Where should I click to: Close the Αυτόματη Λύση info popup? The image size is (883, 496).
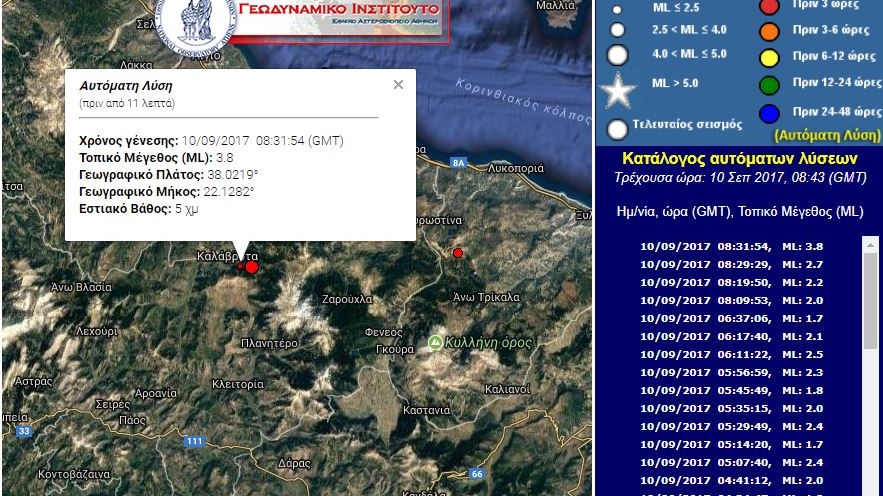coord(398,84)
